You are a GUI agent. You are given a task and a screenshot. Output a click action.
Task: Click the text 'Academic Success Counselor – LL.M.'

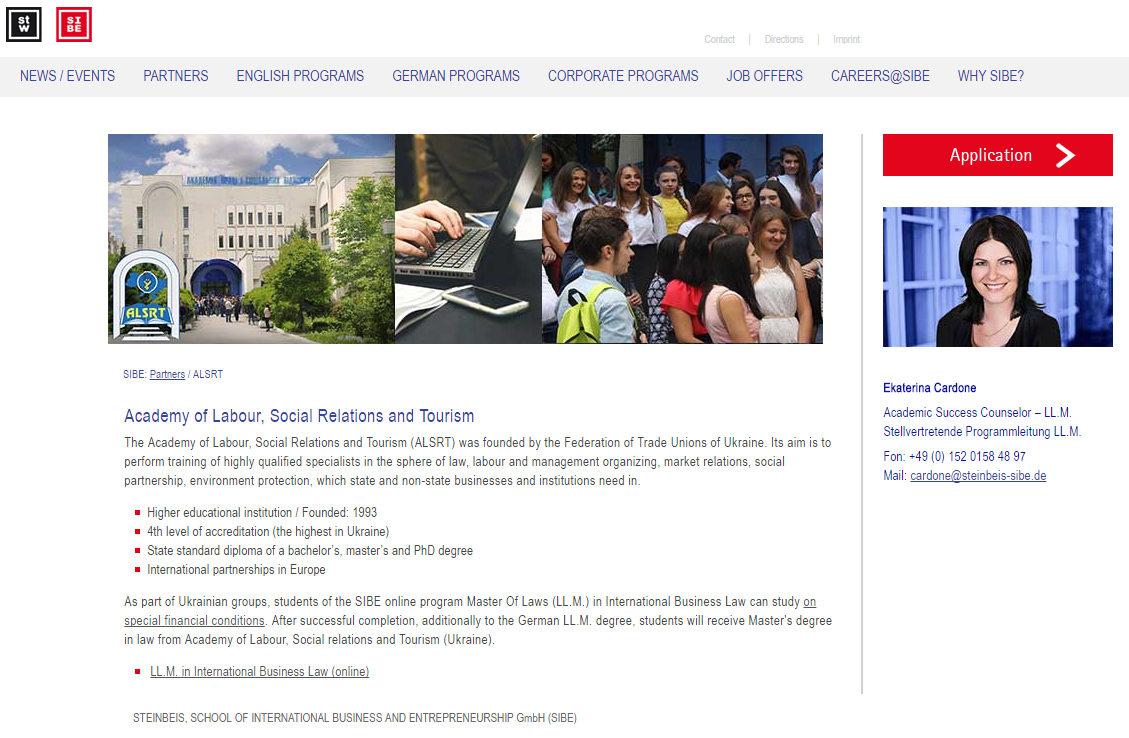tap(977, 413)
